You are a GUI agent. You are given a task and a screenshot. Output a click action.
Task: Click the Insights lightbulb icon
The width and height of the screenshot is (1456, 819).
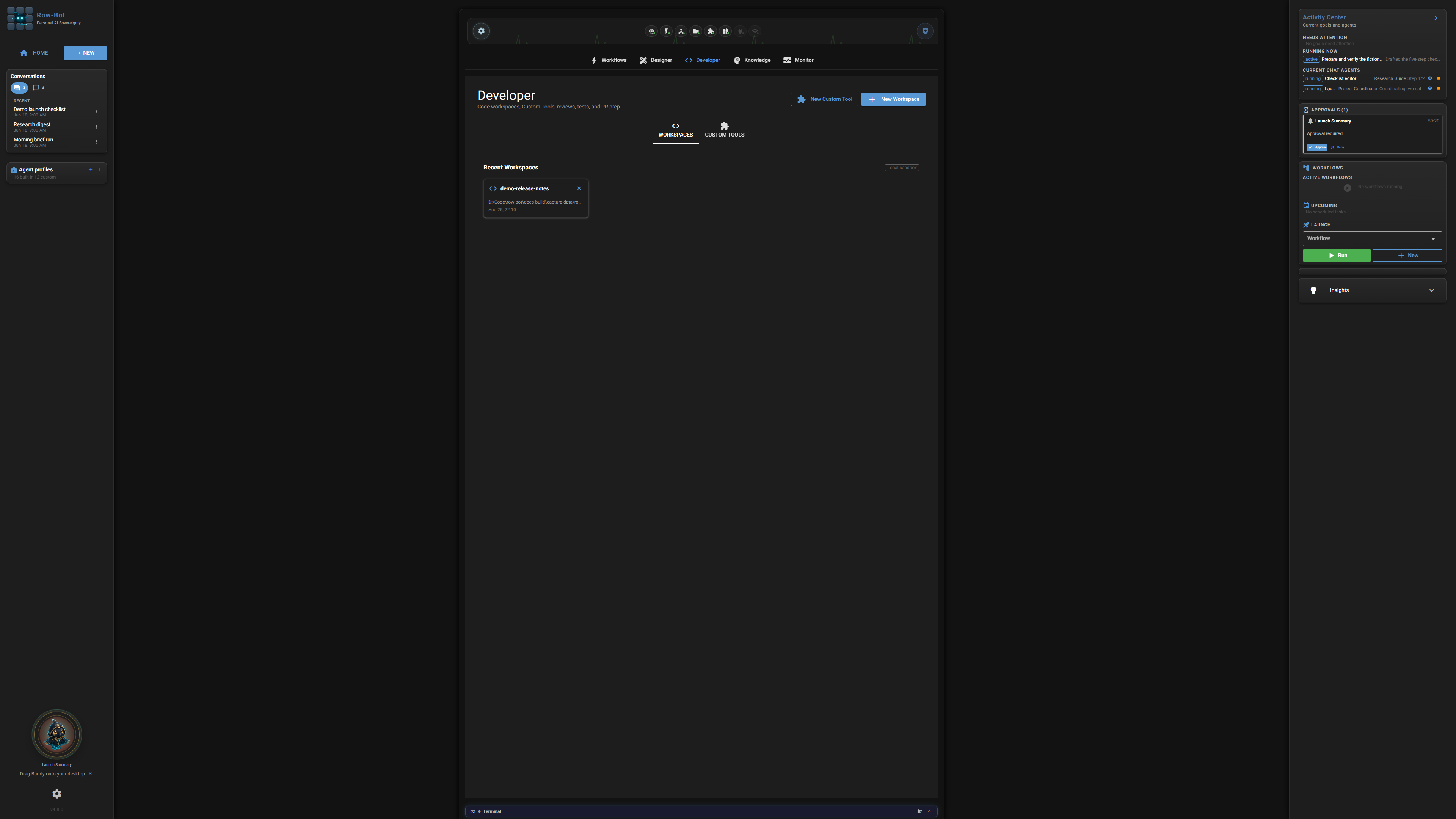click(x=1313, y=290)
